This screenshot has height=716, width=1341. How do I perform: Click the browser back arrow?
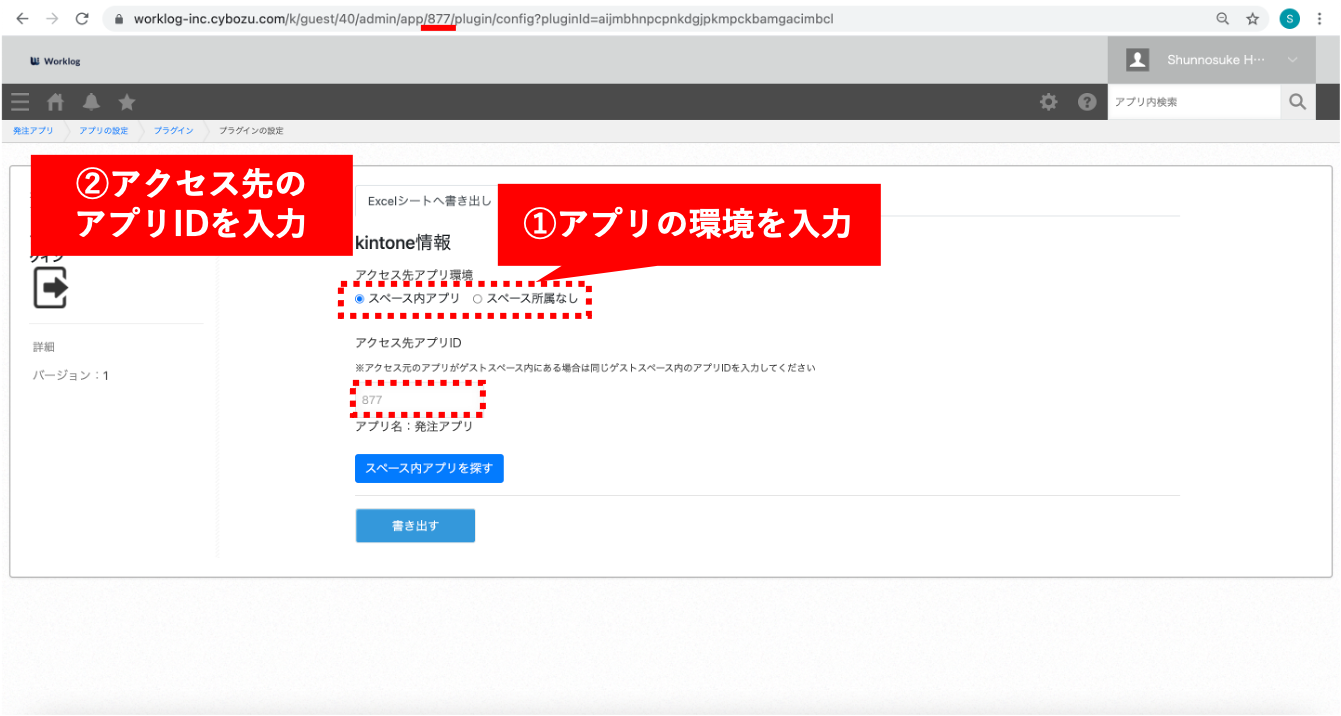click(22, 19)
